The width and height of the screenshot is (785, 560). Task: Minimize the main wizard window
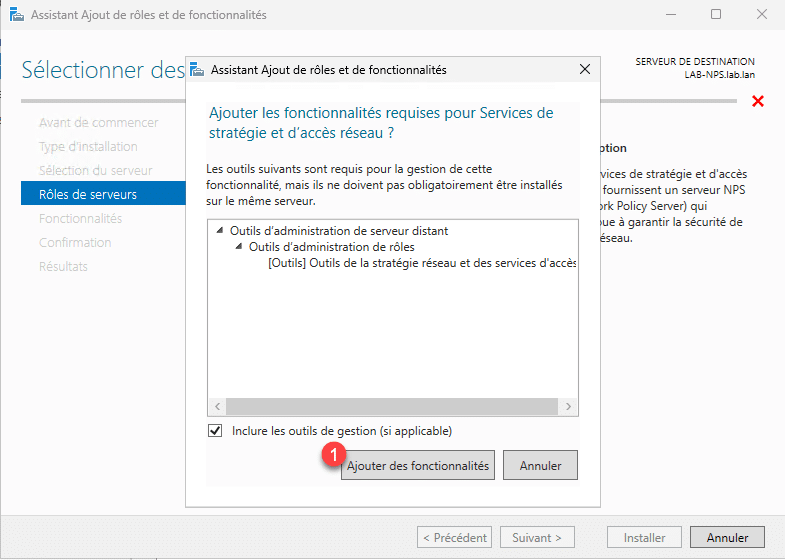click(x=670, y=15)
